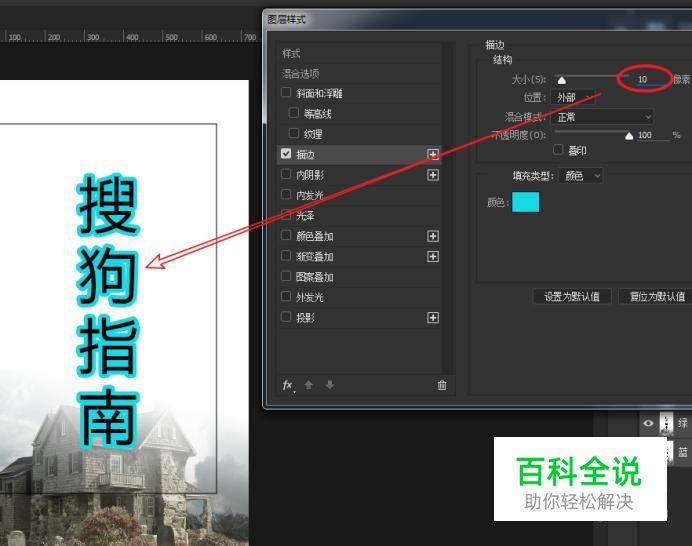Focus the opacity value field showing 100
Image resolution: width=692 pixels, height=546 pixels.
(x=652, y=135)
